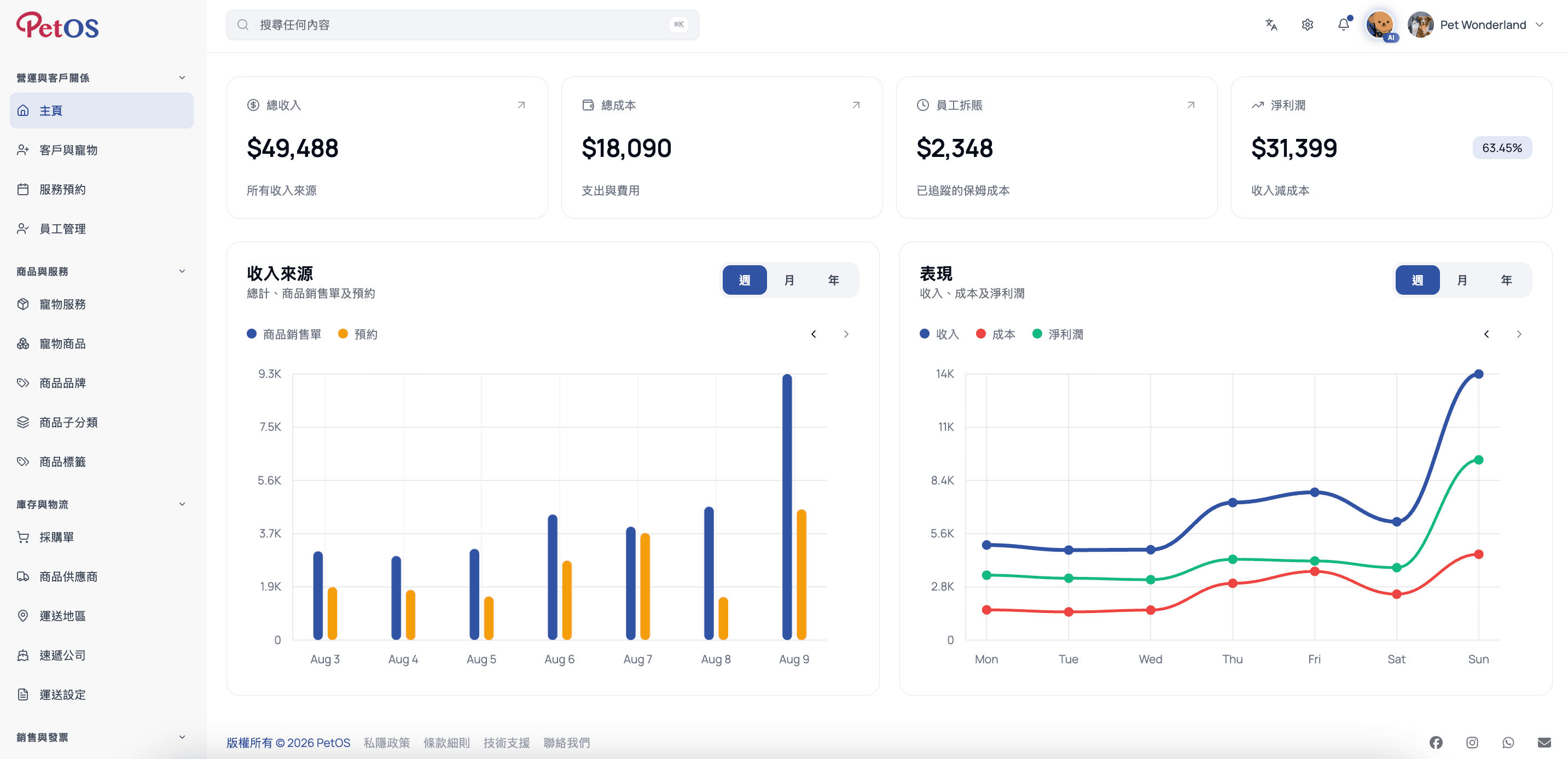Toggle 預約 legend series

[358, 334]
